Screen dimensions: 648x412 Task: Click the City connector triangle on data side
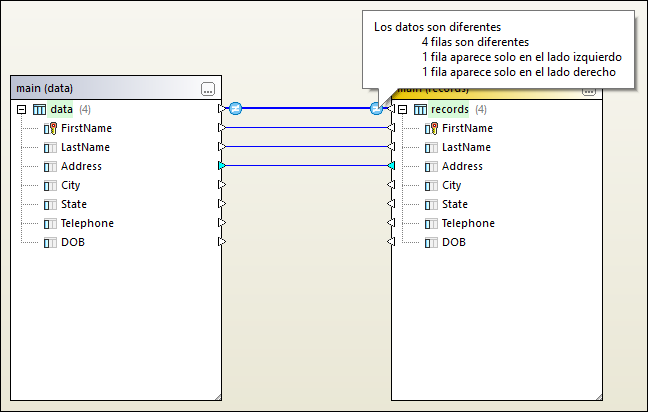pyautogui.click(x=222, y=185)
